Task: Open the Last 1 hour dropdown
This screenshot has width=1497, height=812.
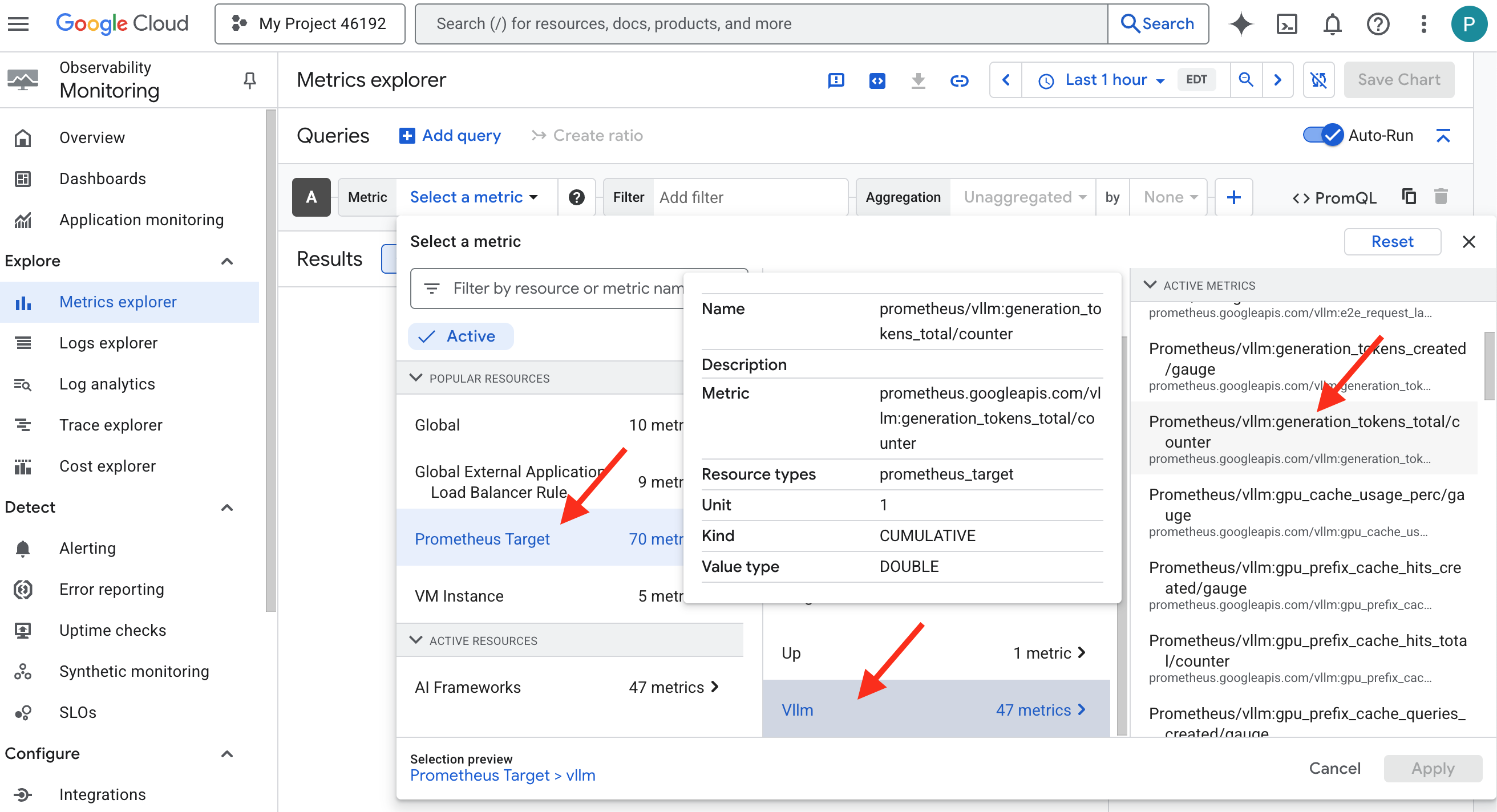Action: (x=1106, y=80)
